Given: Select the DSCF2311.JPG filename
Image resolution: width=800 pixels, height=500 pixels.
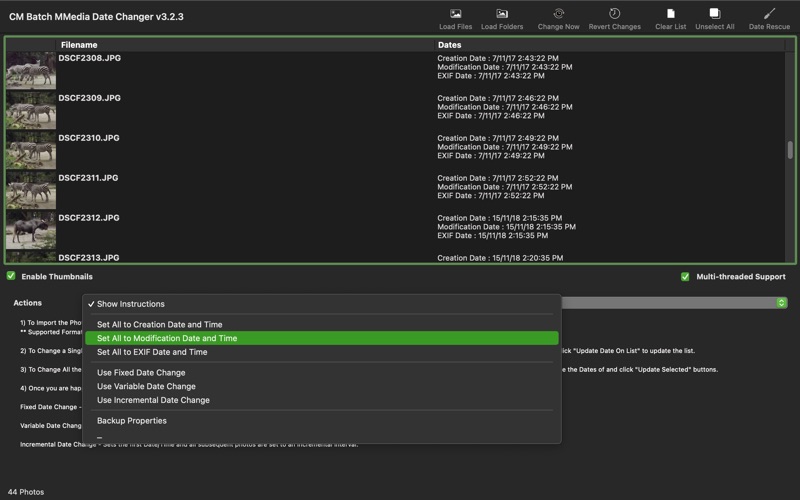Looking at the screenshot, I should (x=88, y=178).
